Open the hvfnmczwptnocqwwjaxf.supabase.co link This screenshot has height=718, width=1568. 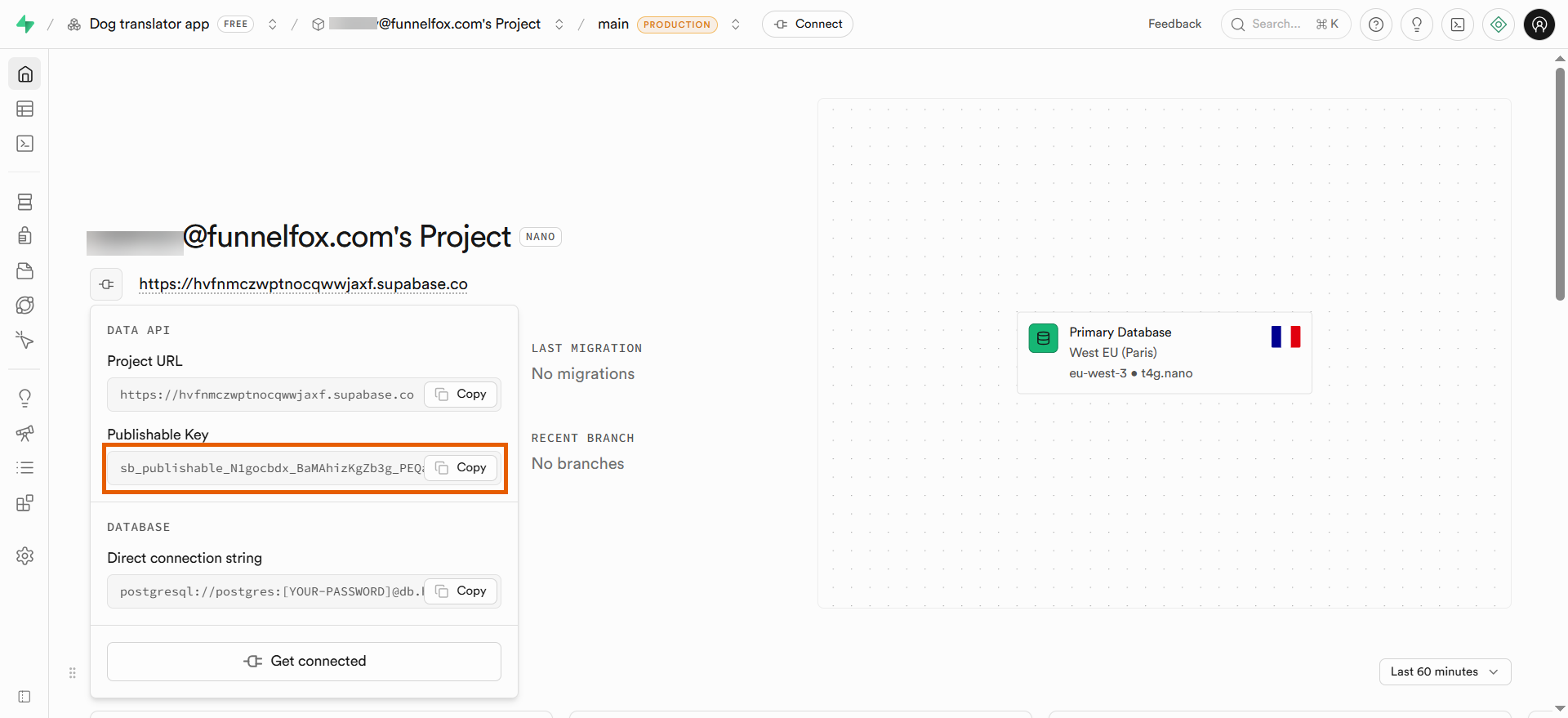303,284
